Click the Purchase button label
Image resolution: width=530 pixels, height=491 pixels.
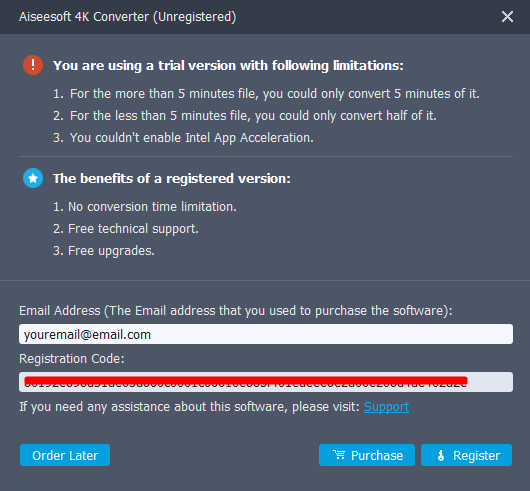pos(377,456)
